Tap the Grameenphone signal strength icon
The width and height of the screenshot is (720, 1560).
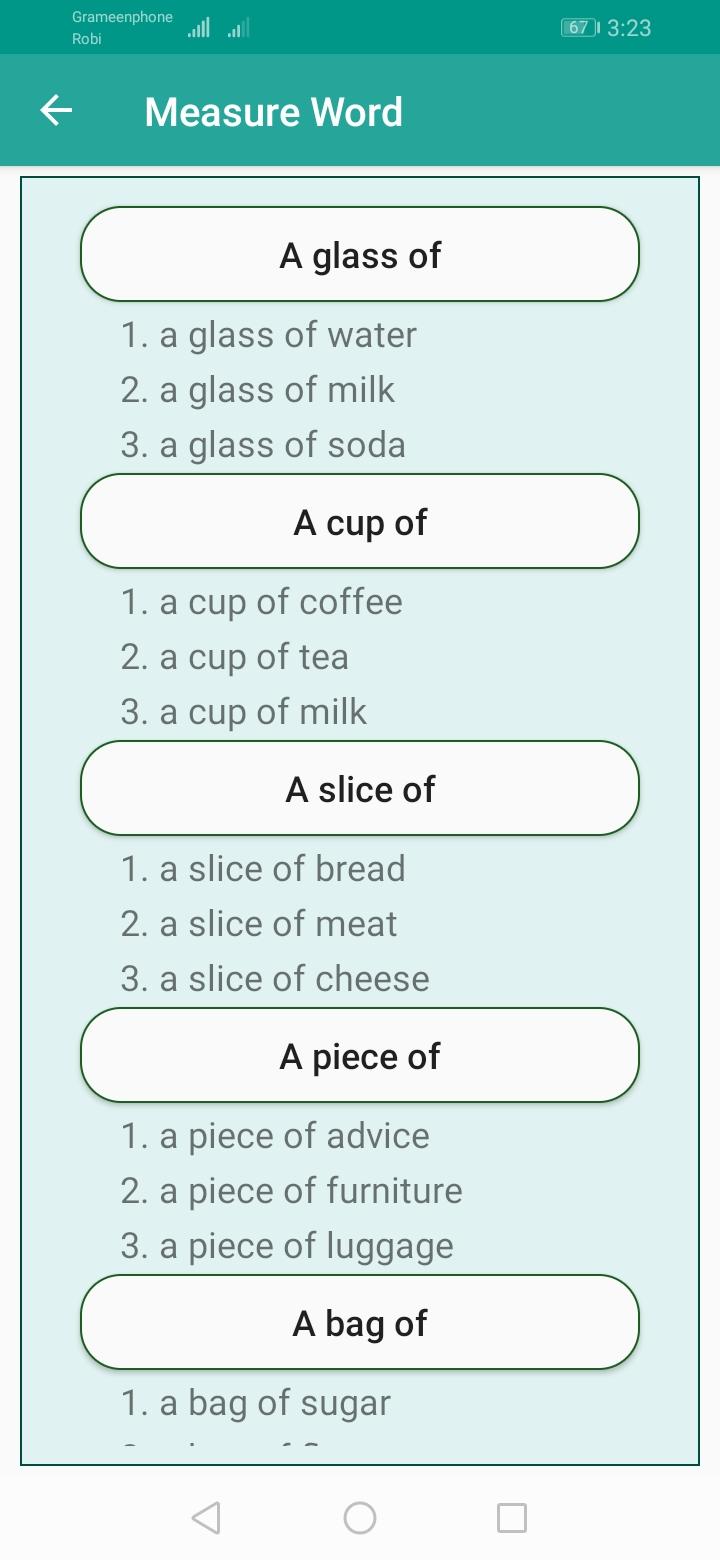tap(199, 28)
